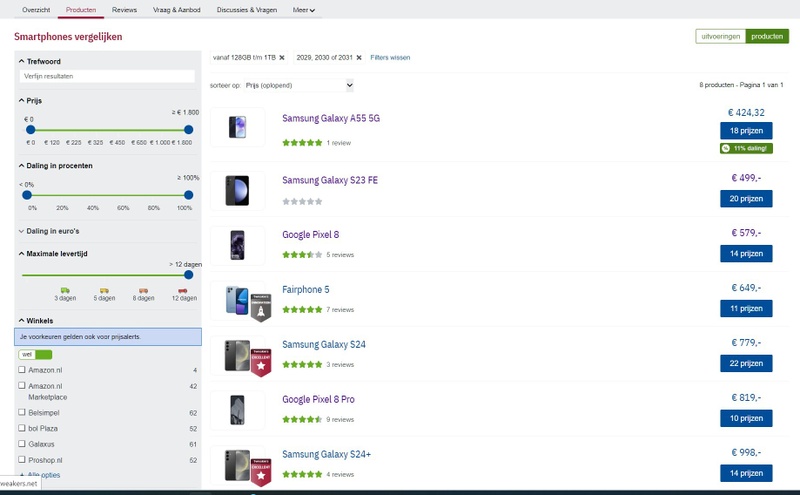View 11 prijzen for Fairphone 5

[x=746, y=308]
